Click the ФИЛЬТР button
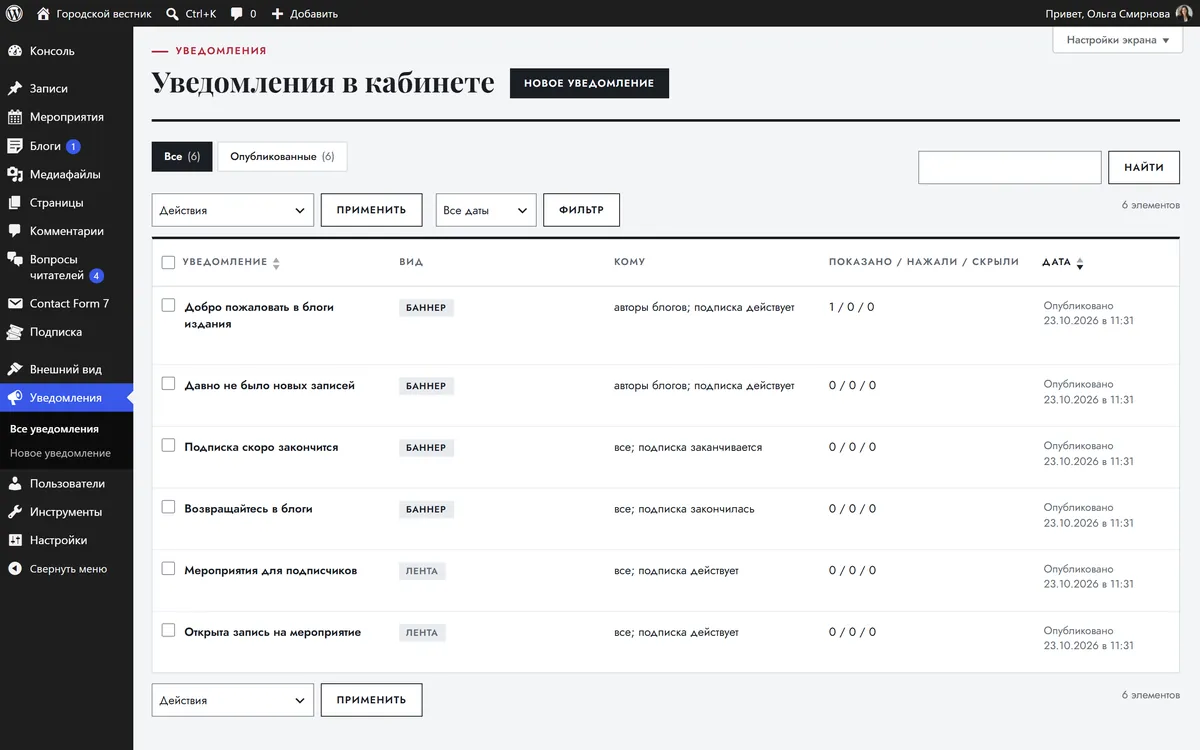Screen dimensions: 1200x750 581,210
